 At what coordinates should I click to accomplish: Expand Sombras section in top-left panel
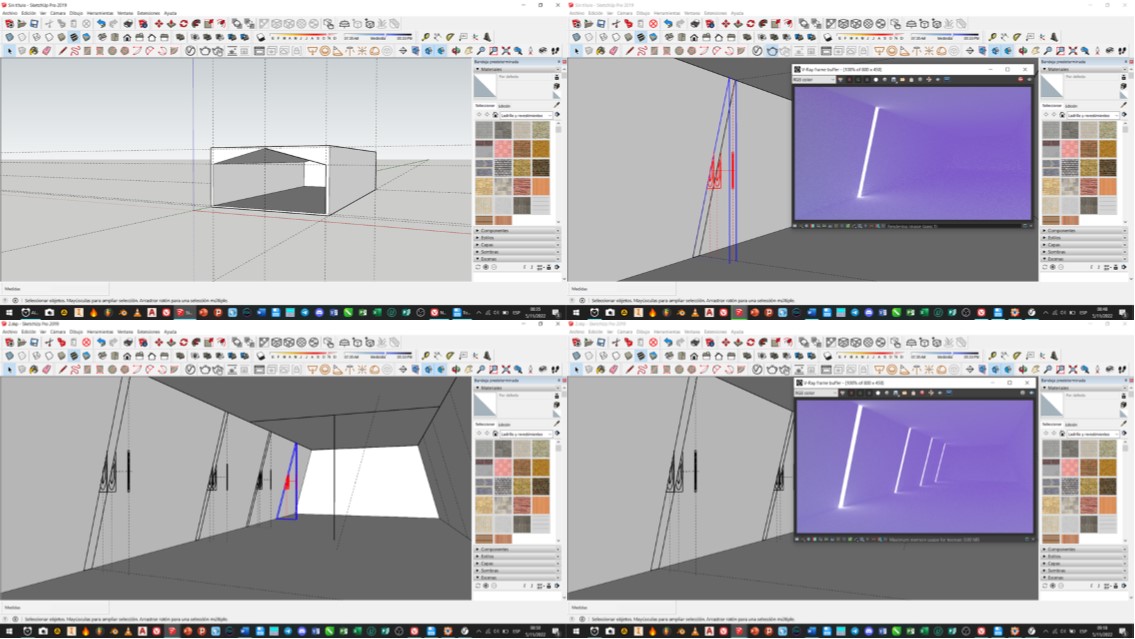pyautogui.click(x=517, y=252)
